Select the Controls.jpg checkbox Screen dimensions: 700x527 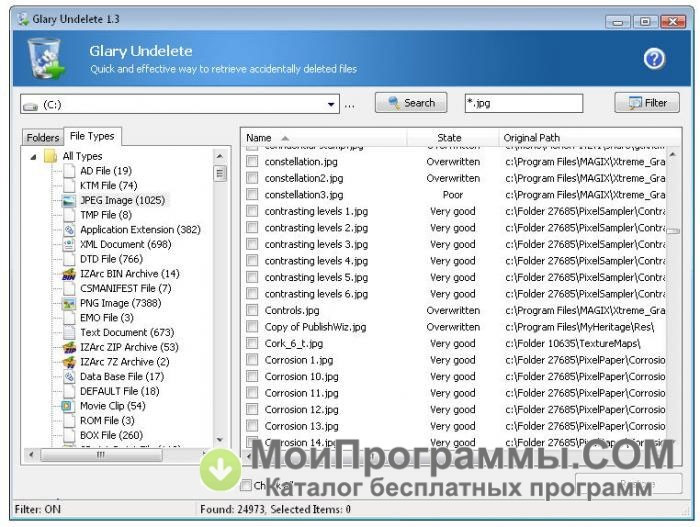[x=252, y=310]
